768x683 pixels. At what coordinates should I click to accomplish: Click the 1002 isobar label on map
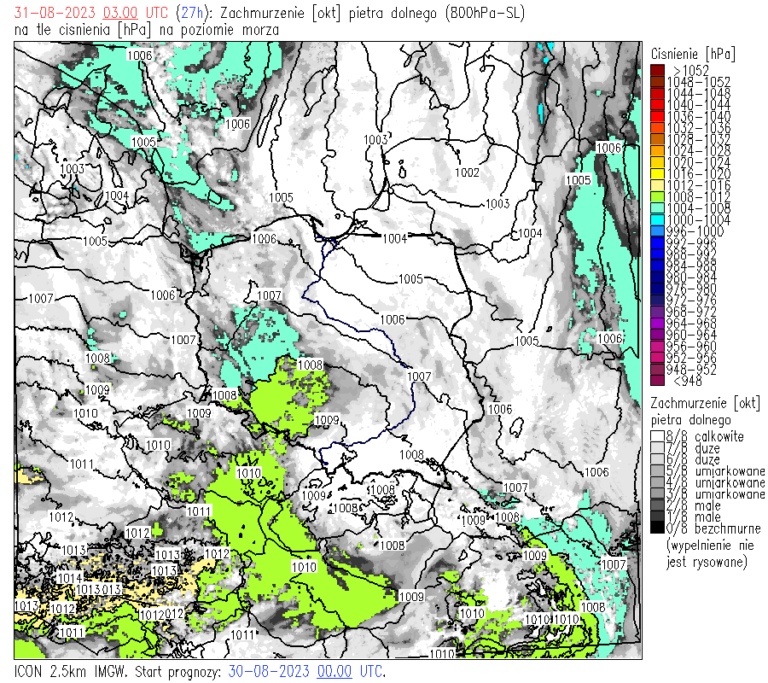[x=466, y=173]
